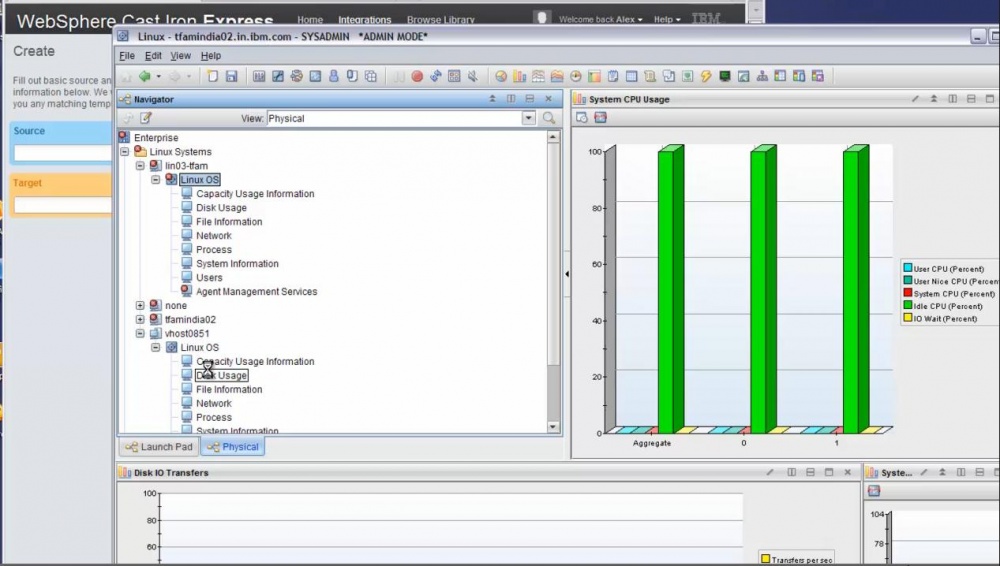Click Navigator scrollbar down arrow
The height and width of the screenshot is (566, 1000).
553,427
